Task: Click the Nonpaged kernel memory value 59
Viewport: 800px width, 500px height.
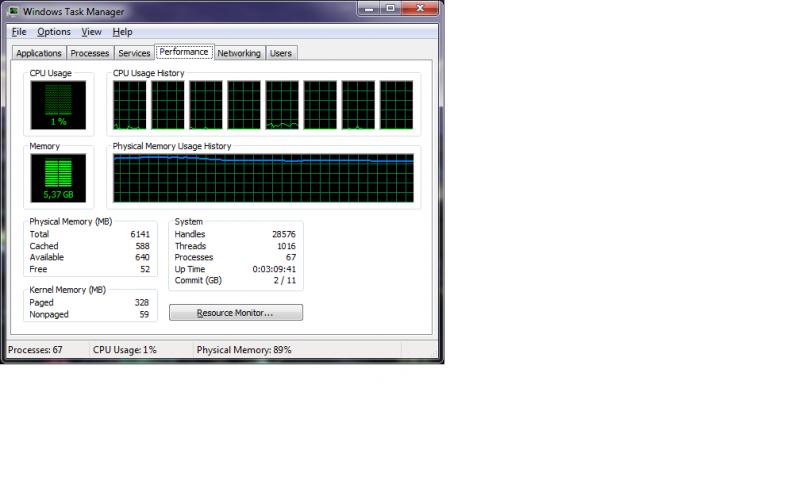Action: 144,315
